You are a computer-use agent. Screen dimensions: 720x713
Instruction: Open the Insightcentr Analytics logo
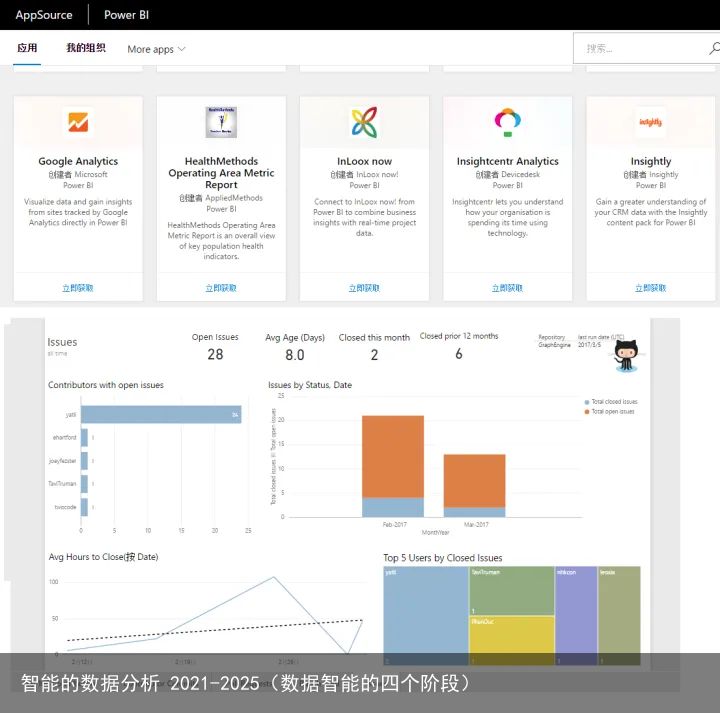click(507, 122)
